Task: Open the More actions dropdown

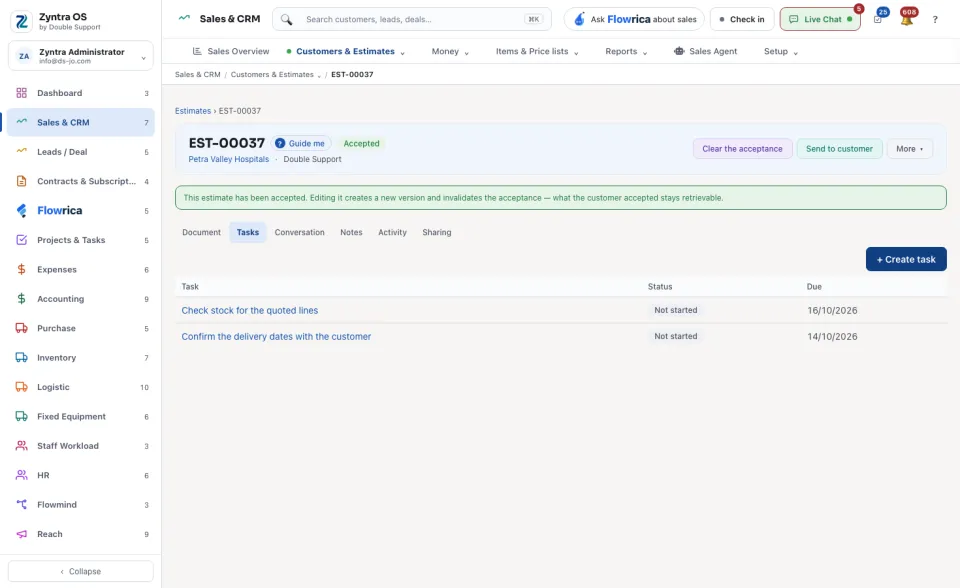Action: click(x=909, y=149)
